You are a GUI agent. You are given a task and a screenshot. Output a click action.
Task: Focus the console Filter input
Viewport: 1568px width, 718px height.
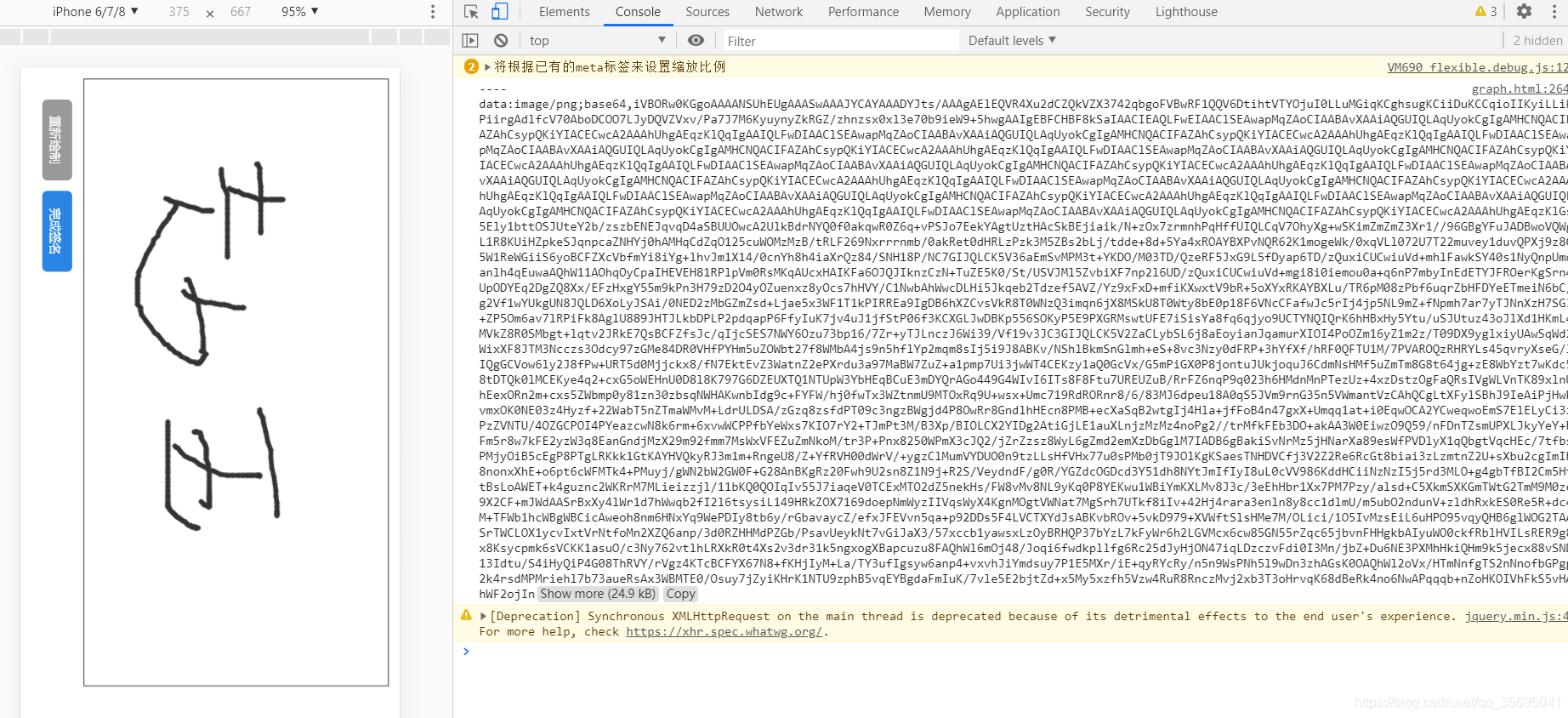click(x=840, y=41)
